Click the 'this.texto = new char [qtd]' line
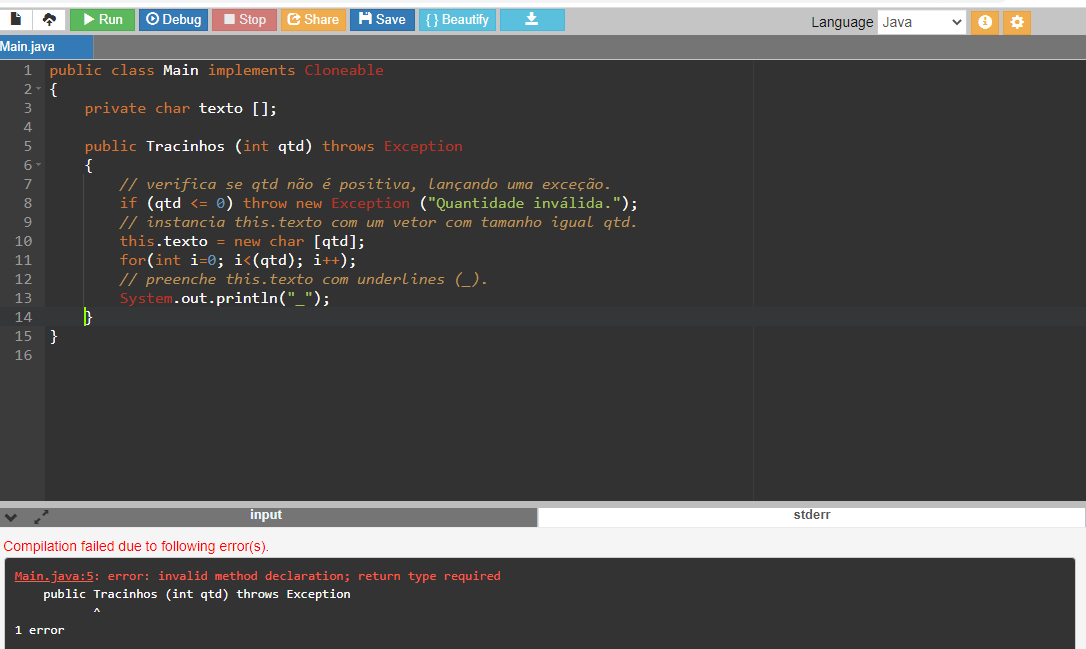This screenshot has height=649, width=1086. click(x=242, y=242)
